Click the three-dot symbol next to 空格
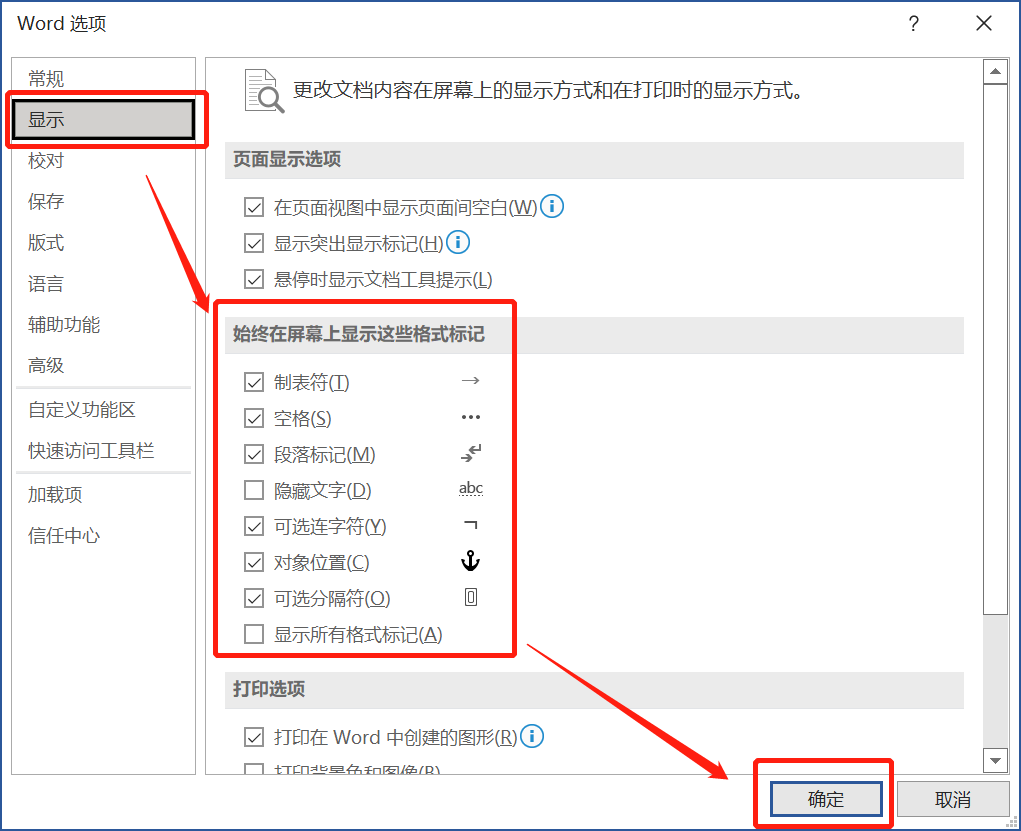Viewport: 1021px width, 831px height. 470,417
